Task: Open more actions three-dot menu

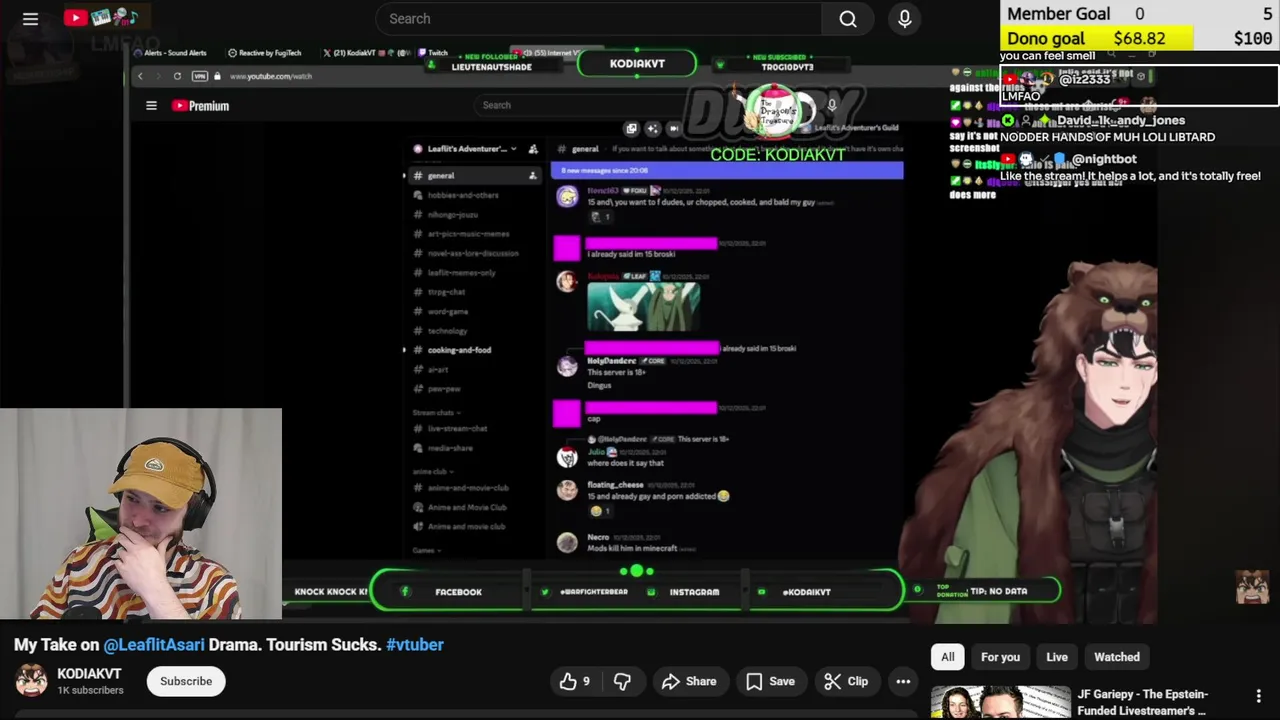Action: [x=903, y=681]
